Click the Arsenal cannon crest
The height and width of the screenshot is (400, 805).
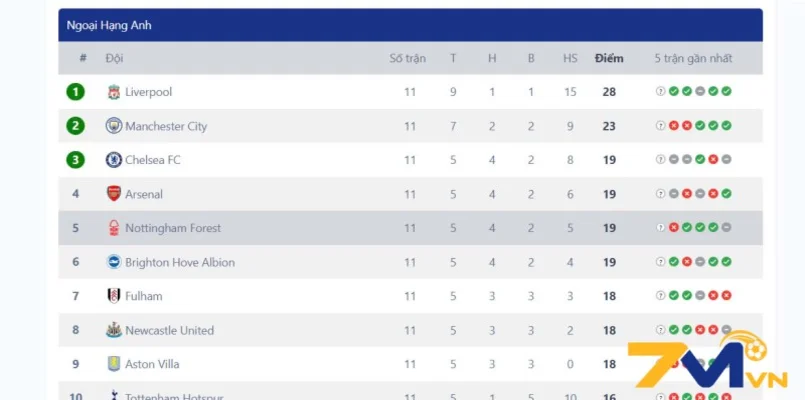114,194
